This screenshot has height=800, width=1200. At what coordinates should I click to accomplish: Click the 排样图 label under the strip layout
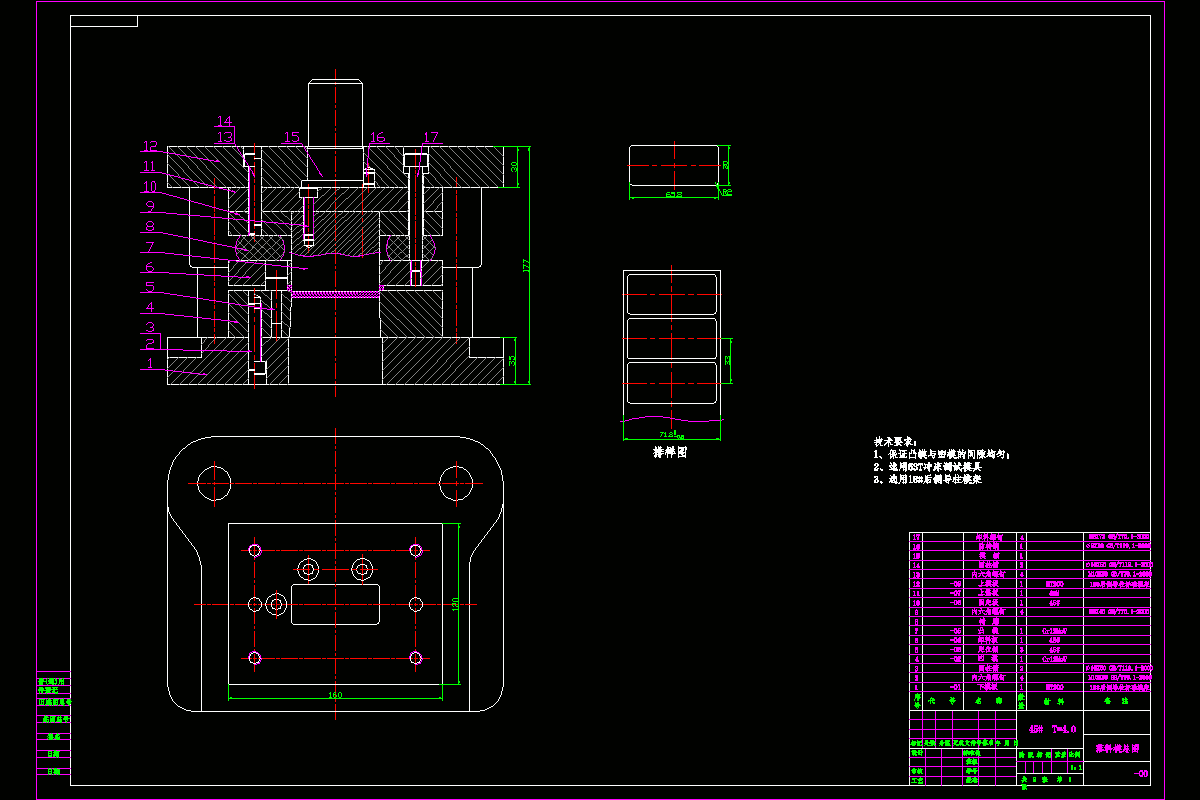(670, 452)
